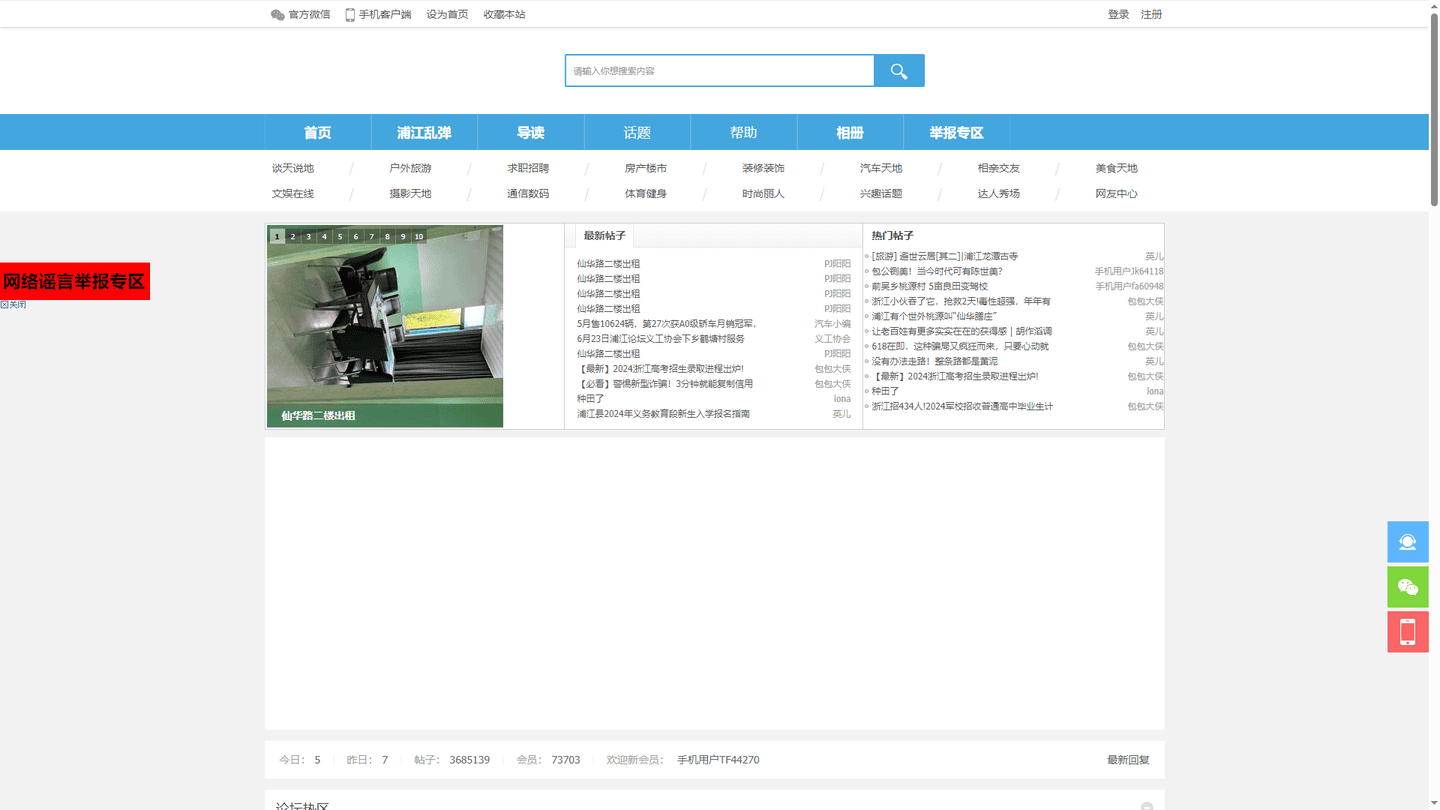This screenshot has height=810, width=1440.
Task: Go to 汽车天地 forum section
Action: [x=881, y=168]
